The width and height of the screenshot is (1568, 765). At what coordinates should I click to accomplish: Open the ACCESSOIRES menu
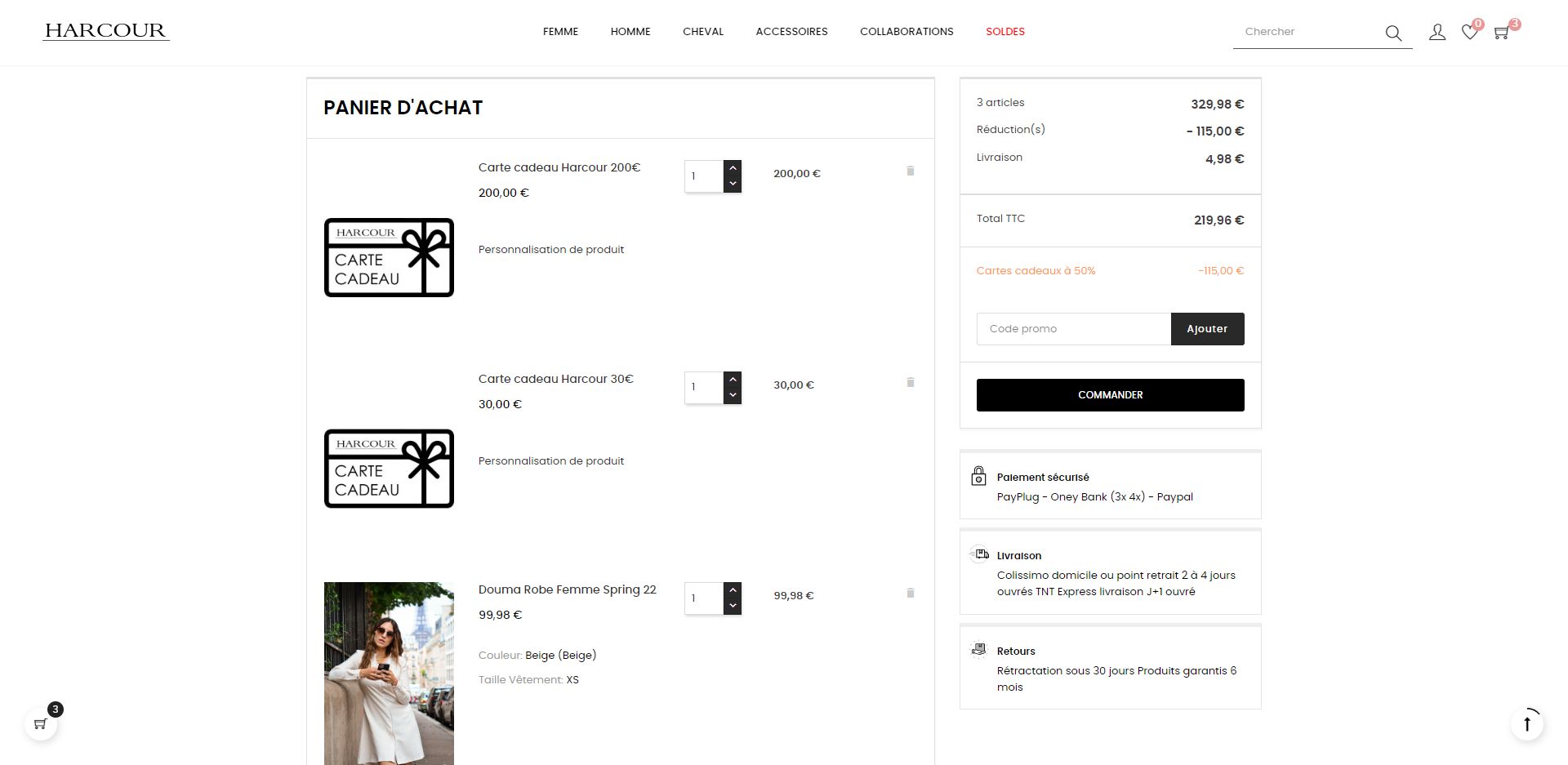(x=791, y=32)
